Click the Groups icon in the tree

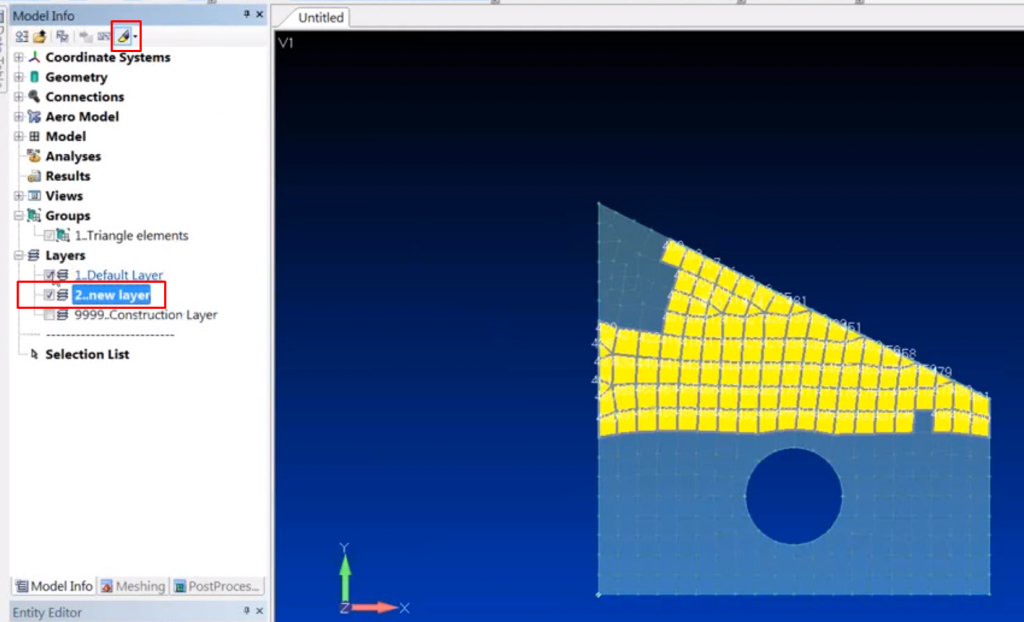[35, 216]
